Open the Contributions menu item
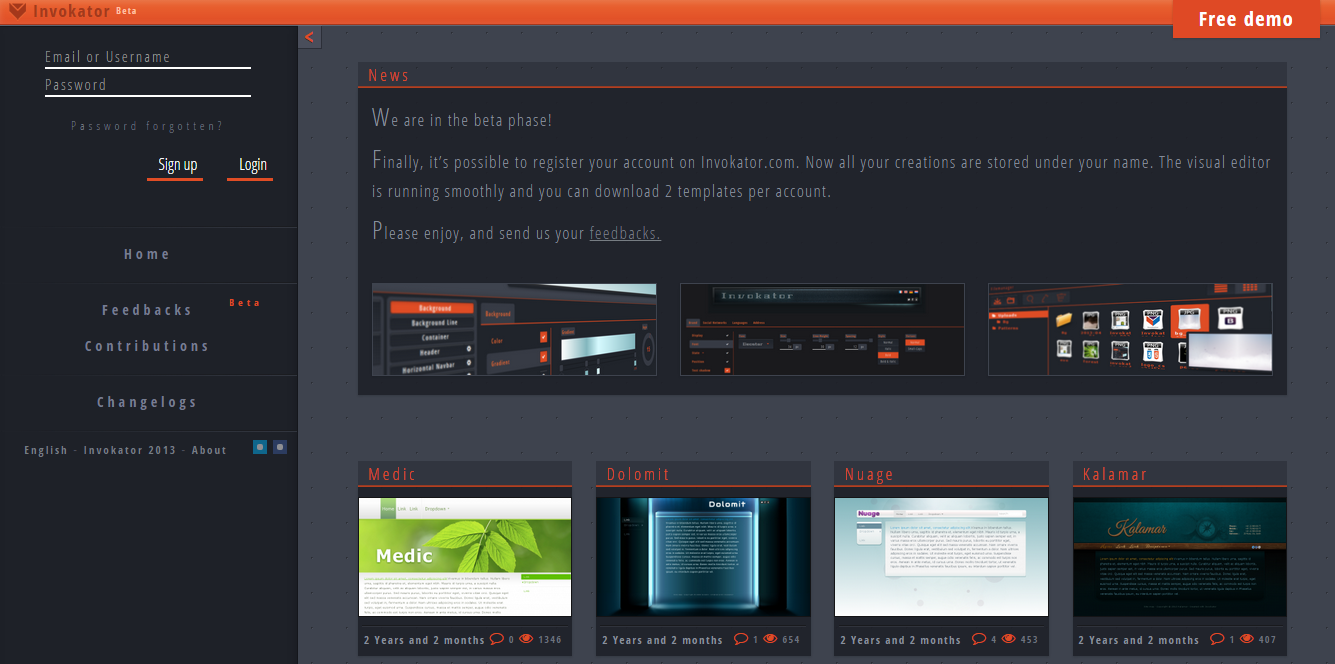Screen dimensions: 1335x664 pos(147,346)
